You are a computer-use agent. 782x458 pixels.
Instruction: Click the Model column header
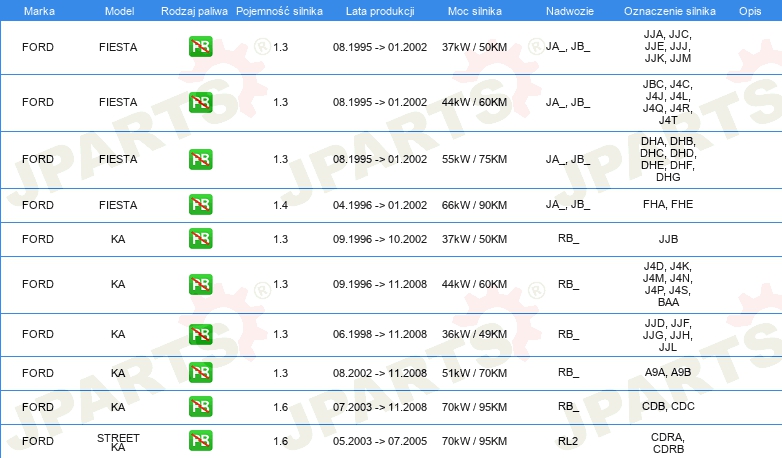119,11
